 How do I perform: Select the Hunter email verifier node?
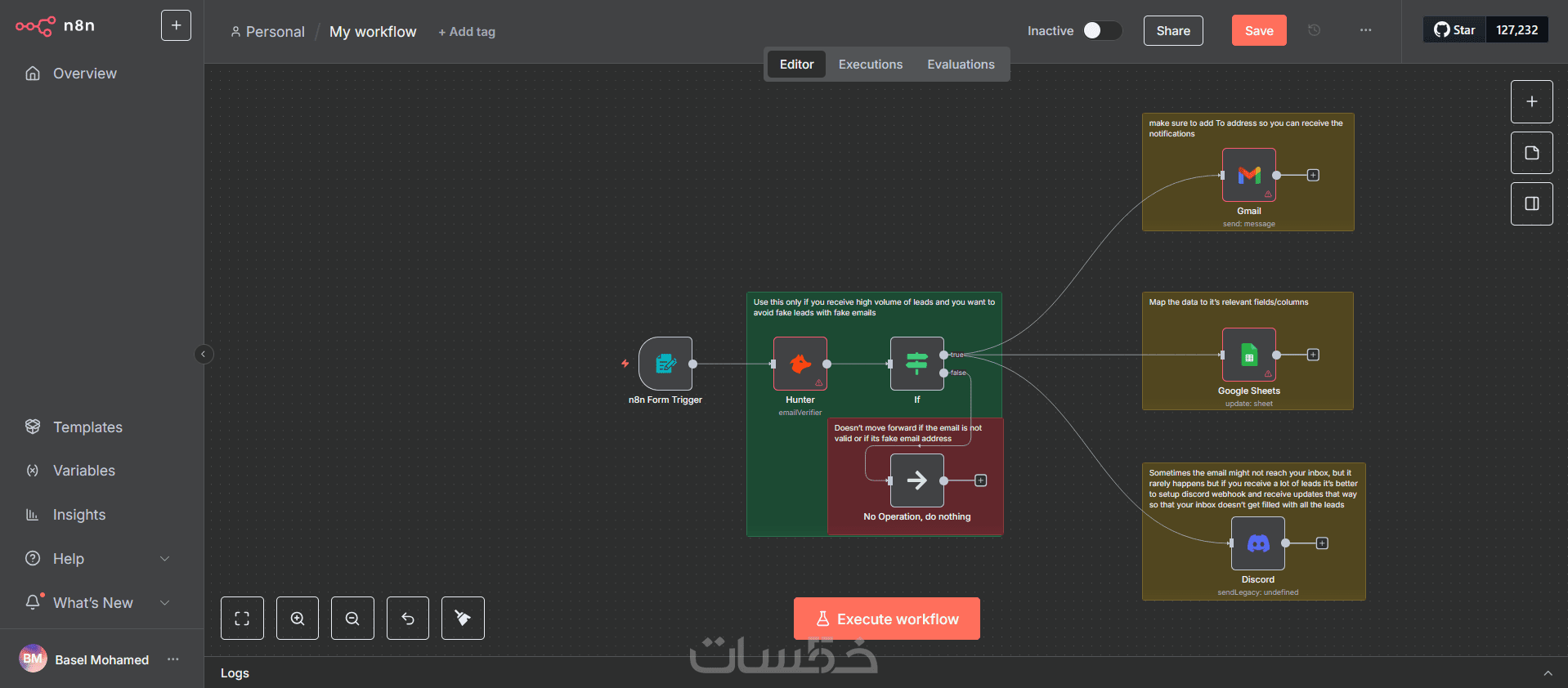coord(800,364)
